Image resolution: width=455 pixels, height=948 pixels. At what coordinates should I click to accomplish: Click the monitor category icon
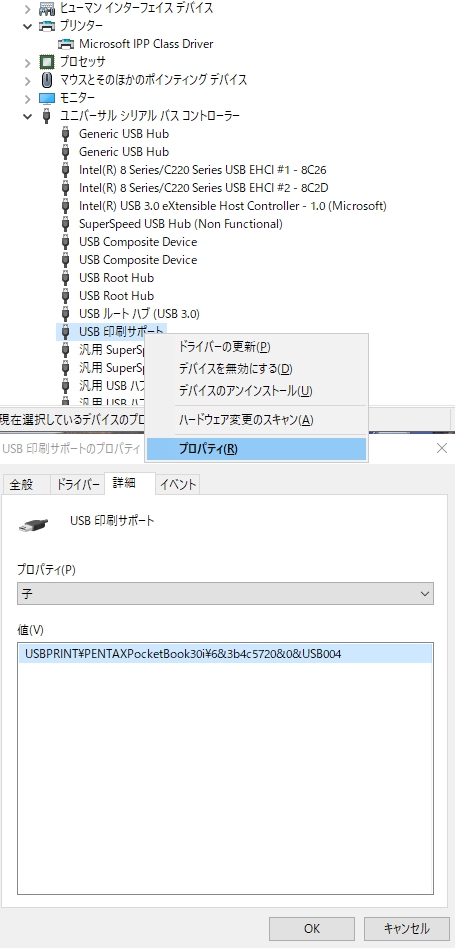(x=47, y=98)
